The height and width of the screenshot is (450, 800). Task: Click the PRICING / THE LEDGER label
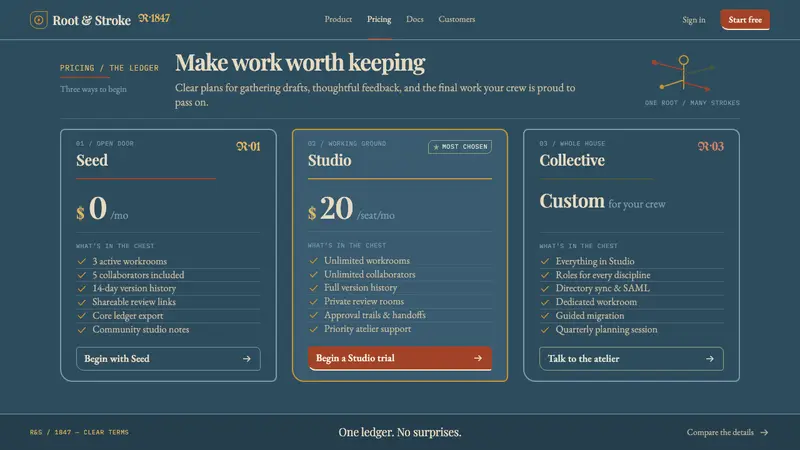tap(109, 68)
